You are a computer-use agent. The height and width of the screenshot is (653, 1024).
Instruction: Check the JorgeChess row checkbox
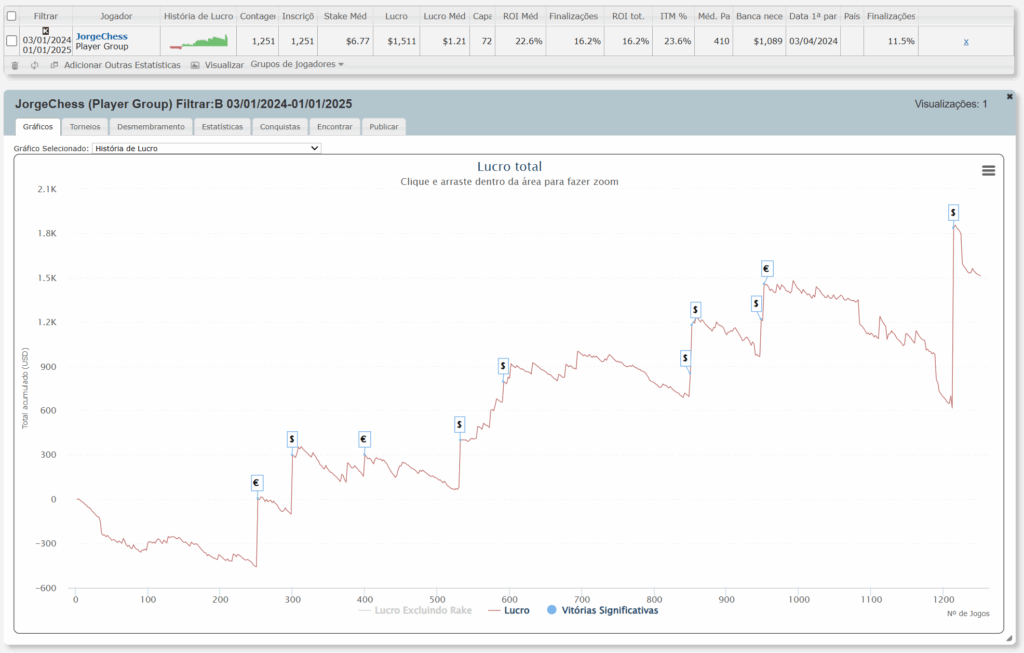pos(11,41)
